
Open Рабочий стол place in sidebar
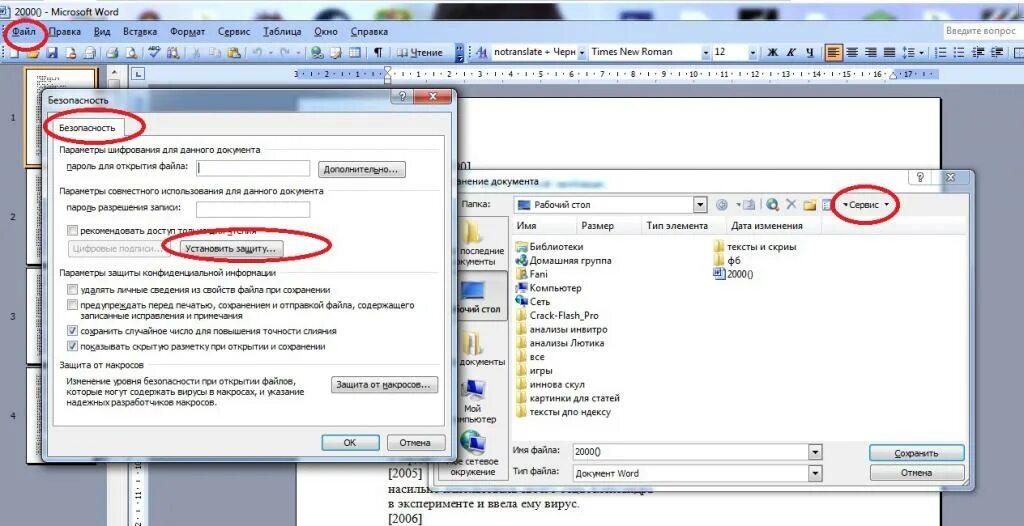tap(479, 296)
